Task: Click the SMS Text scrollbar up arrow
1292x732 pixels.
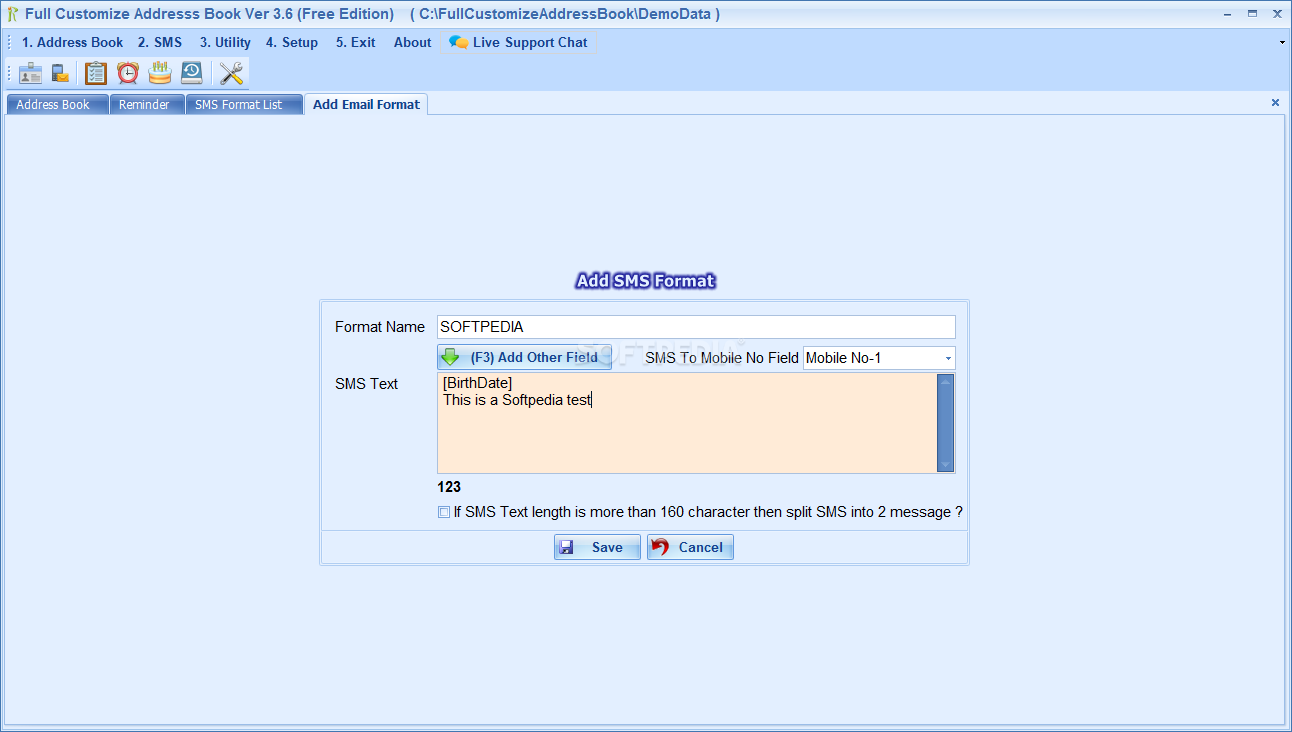Action: 945,381
